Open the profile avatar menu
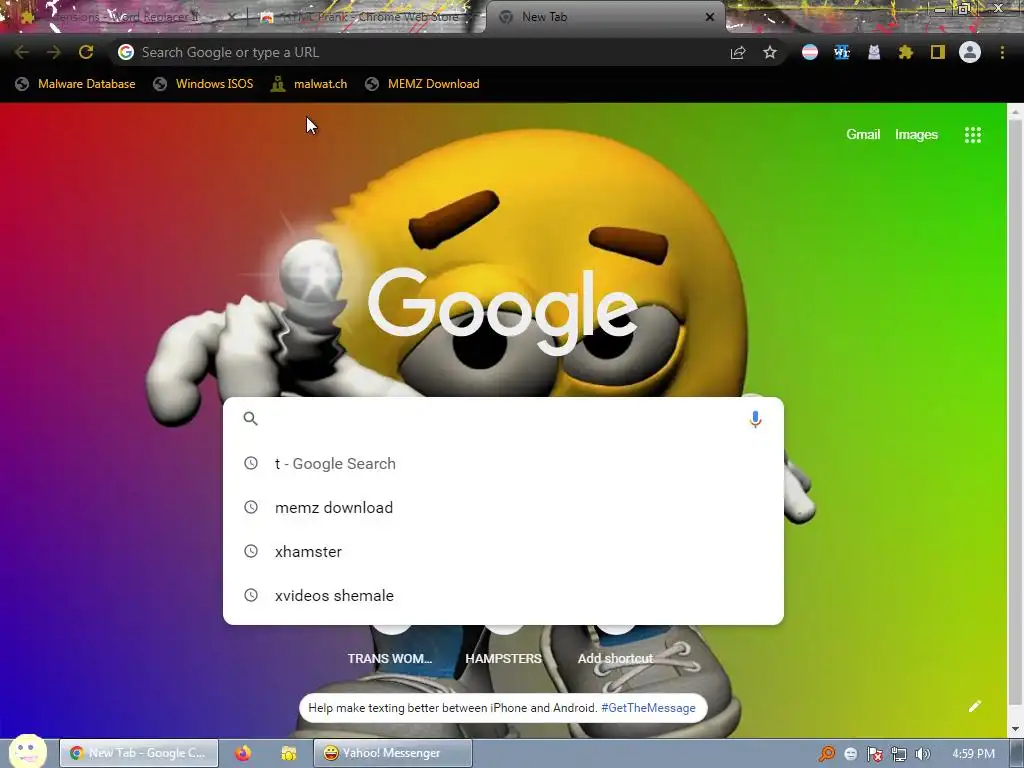The width and height of the screenshot is (1024, 768). (x=970, y=52)
